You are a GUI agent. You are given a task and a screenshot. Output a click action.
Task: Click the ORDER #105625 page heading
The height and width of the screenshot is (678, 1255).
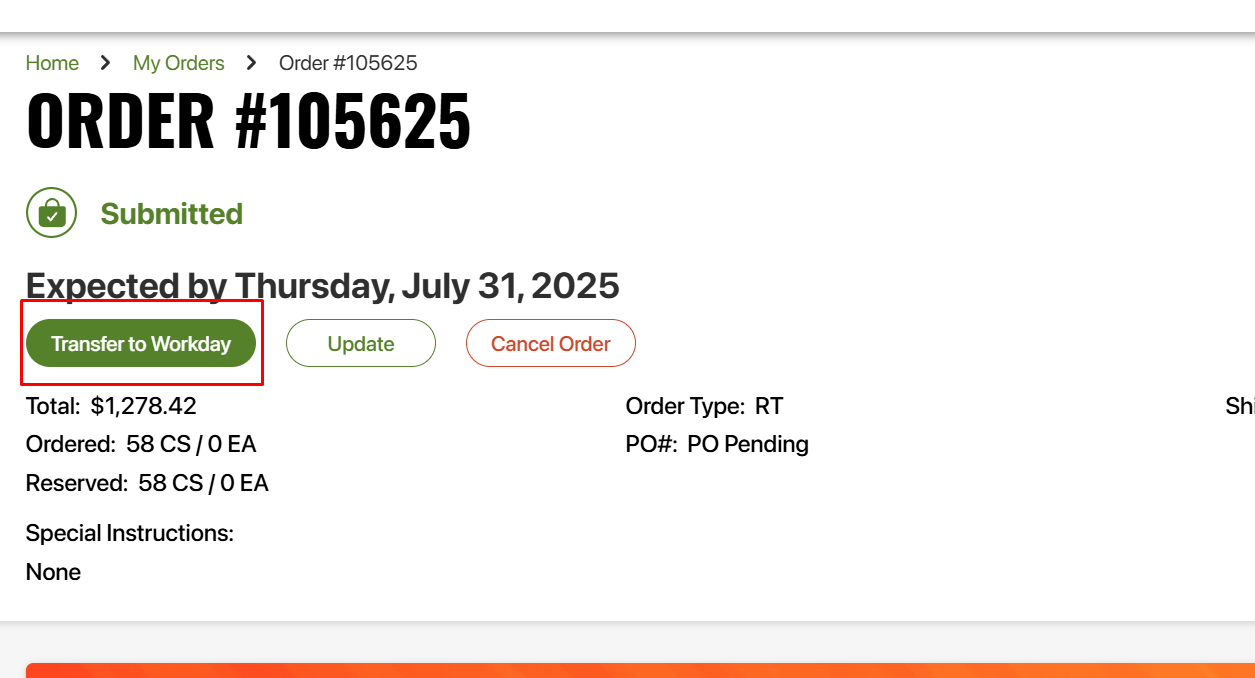[x=248, y=121]
